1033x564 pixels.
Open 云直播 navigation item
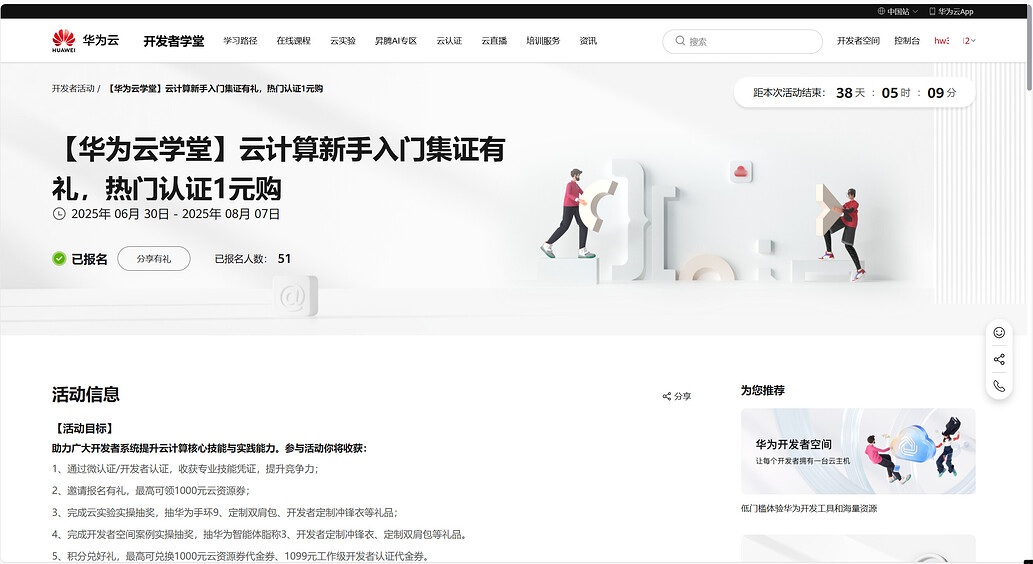point(494,41)
